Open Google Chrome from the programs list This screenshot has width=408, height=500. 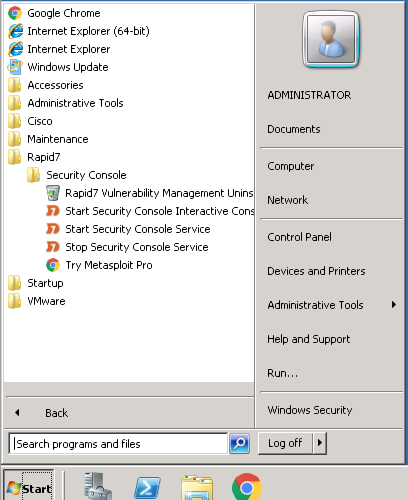pyautogui.click(x=54, y=13)
